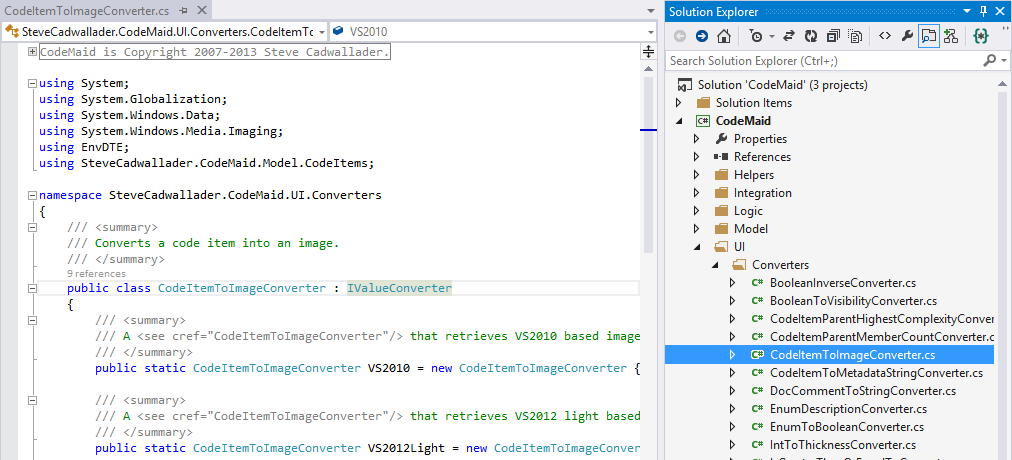Click the open UI folder icon
This screenshot has height=460, width=1012.
tap(722, 246)
